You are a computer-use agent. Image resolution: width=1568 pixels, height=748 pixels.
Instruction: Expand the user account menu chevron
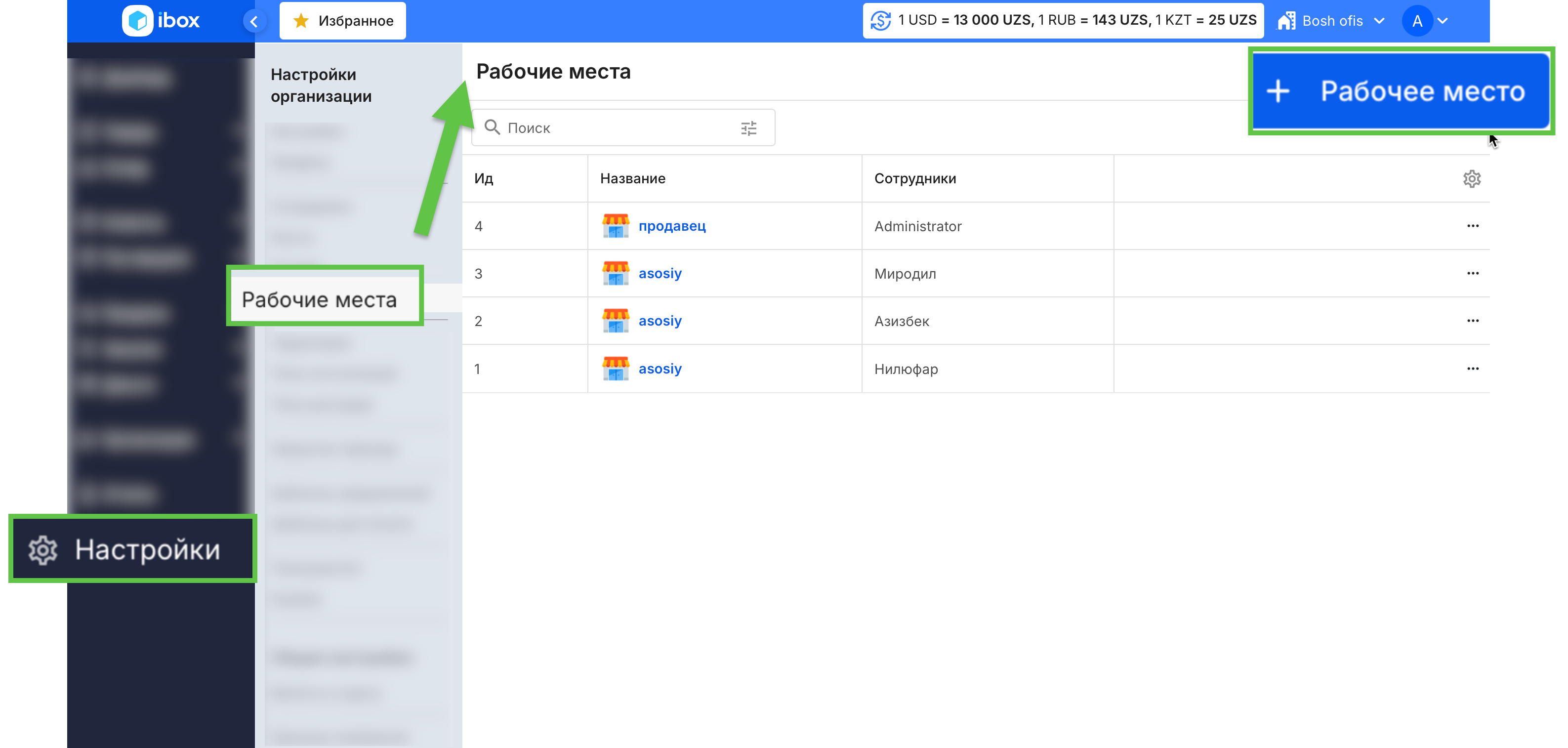pyautogui.click(x=1443, y=21)
